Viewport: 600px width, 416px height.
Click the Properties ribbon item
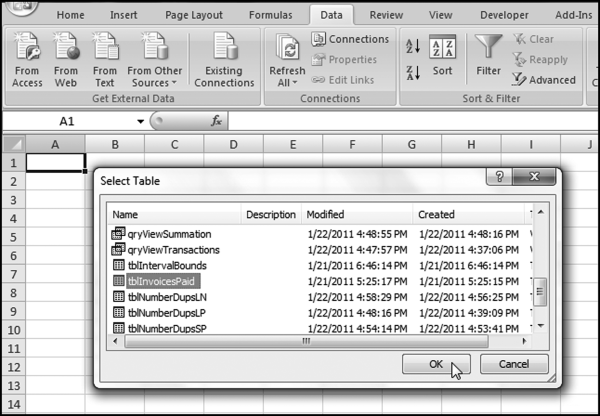[x=344, y=60]
